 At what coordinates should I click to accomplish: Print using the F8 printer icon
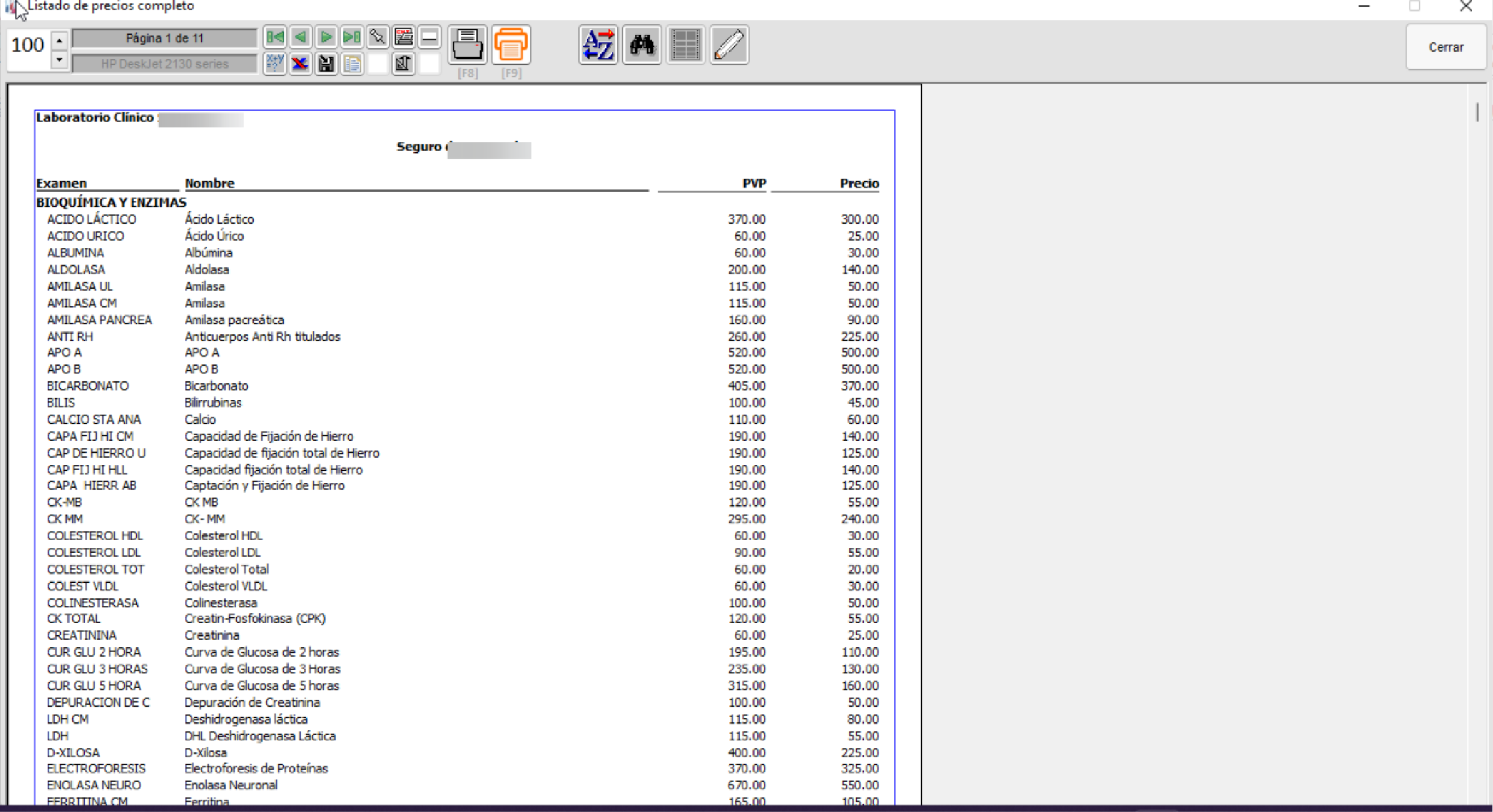point(467,45)
